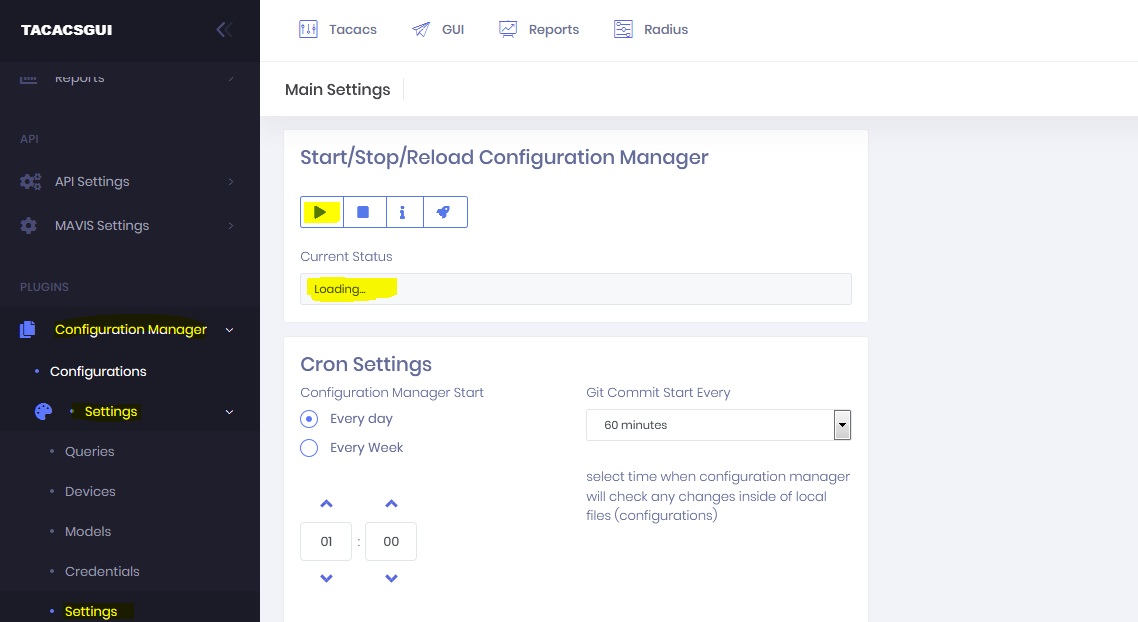Click the Reports chart icon
The image size is (1138, 622).
pos(508,29)
